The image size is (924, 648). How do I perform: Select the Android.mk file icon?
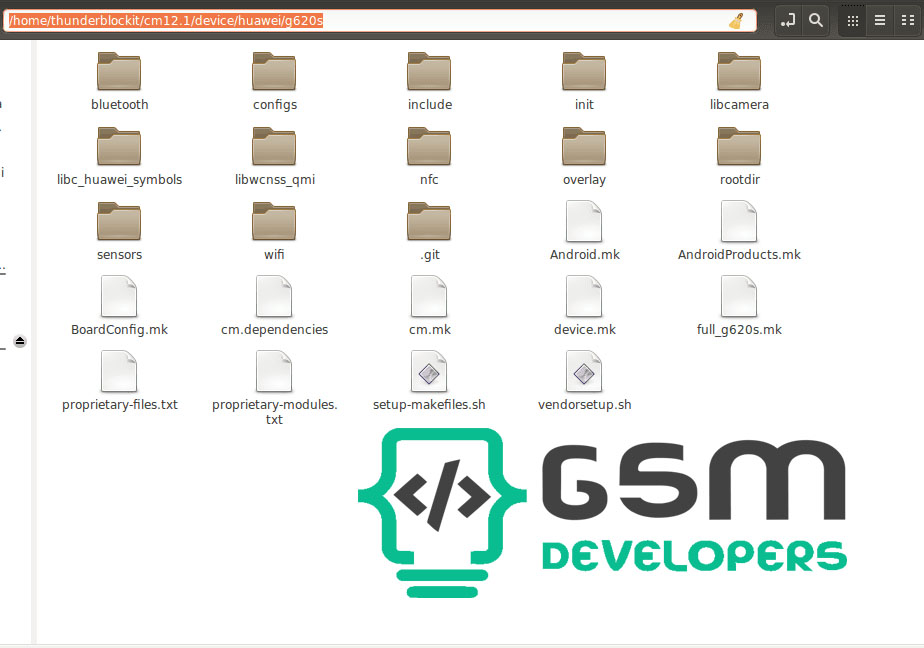click(584, 221)
